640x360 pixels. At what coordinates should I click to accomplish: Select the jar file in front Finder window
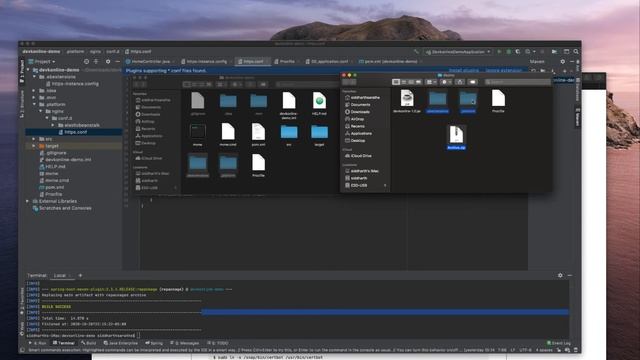407,101
